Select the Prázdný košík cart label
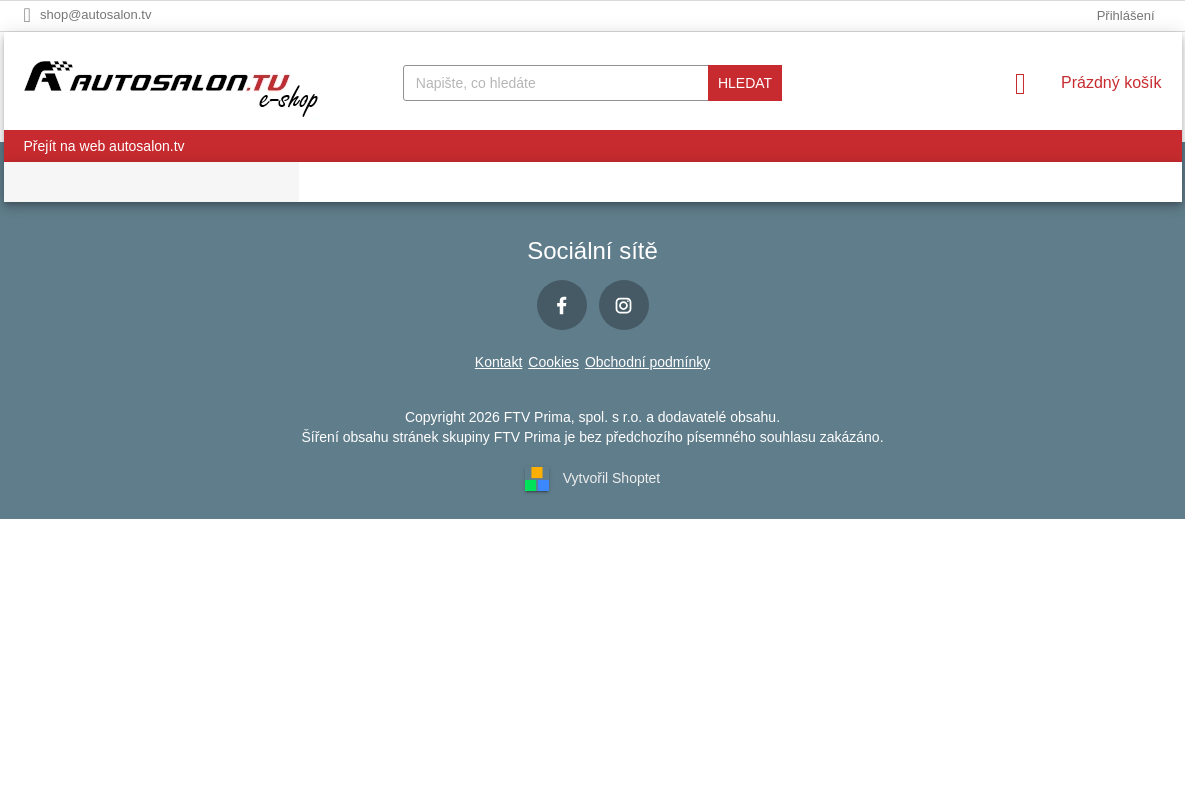The width and height of the screenshot is (1200, 800). (1111, 83)
